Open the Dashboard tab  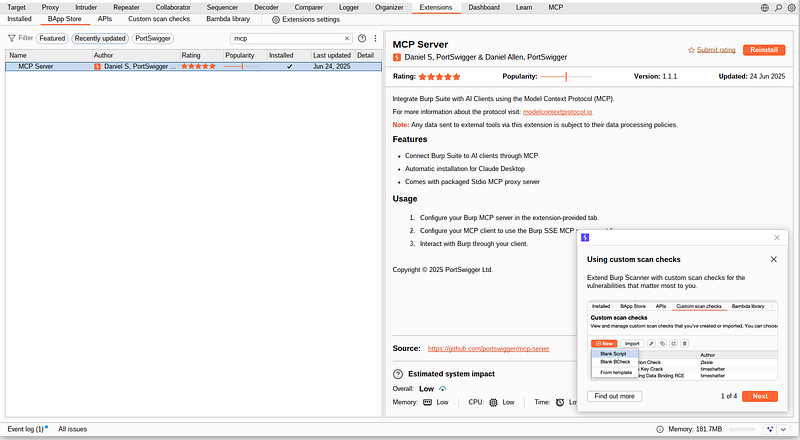coord(484,7)
